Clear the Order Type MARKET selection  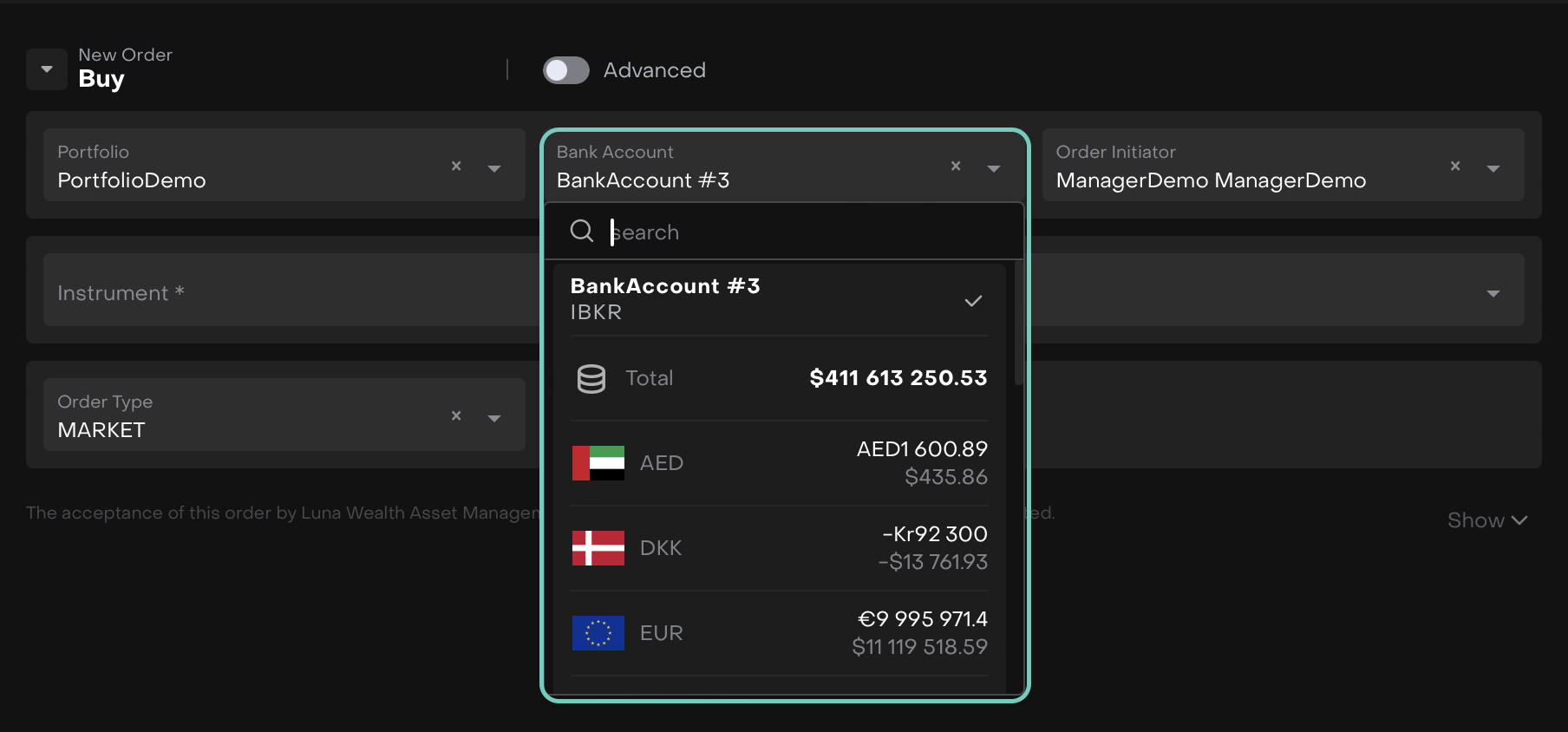point(456,415)
